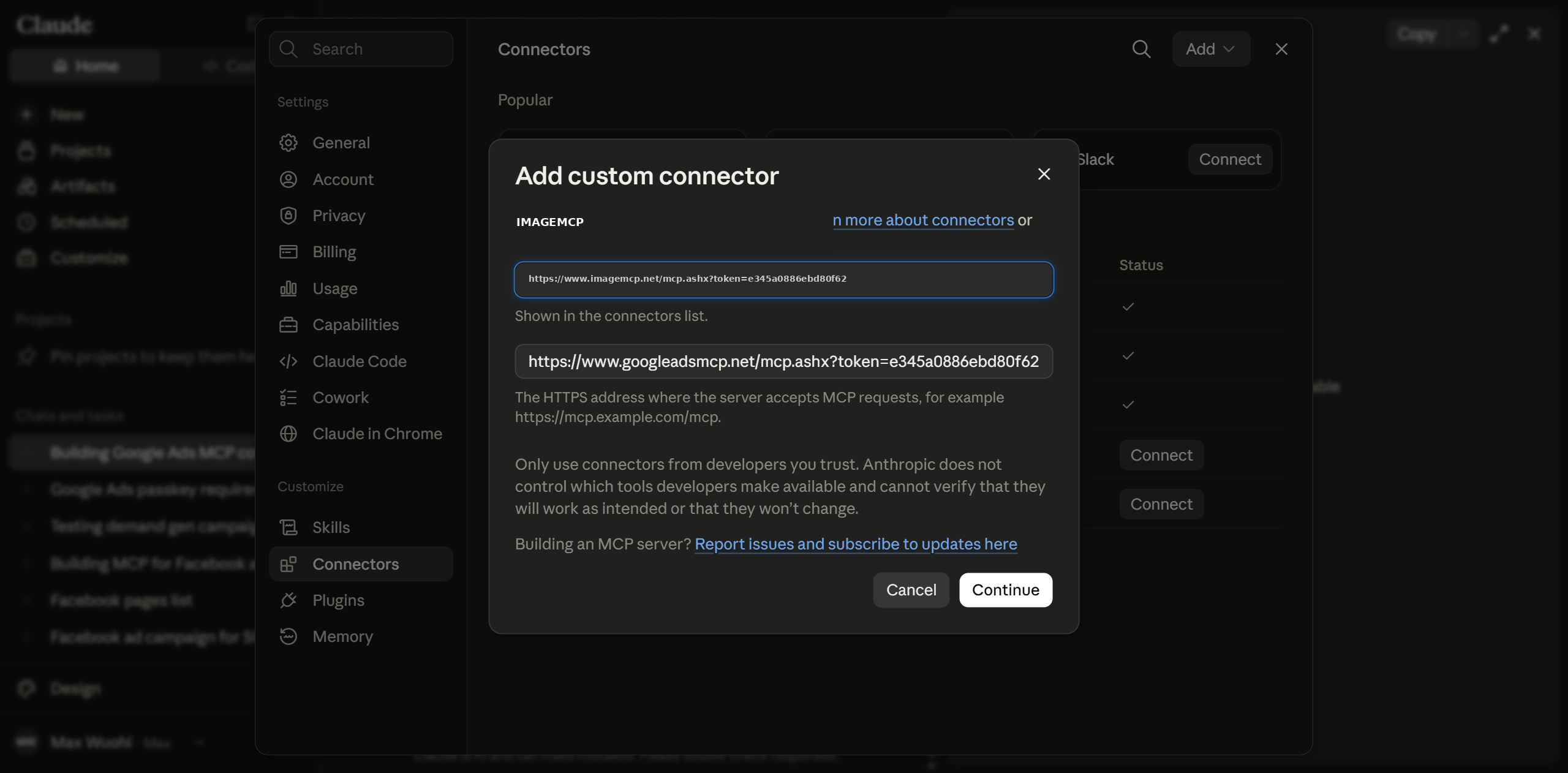Click the Account person icon
1568x773 pixels.
point(288,179)
